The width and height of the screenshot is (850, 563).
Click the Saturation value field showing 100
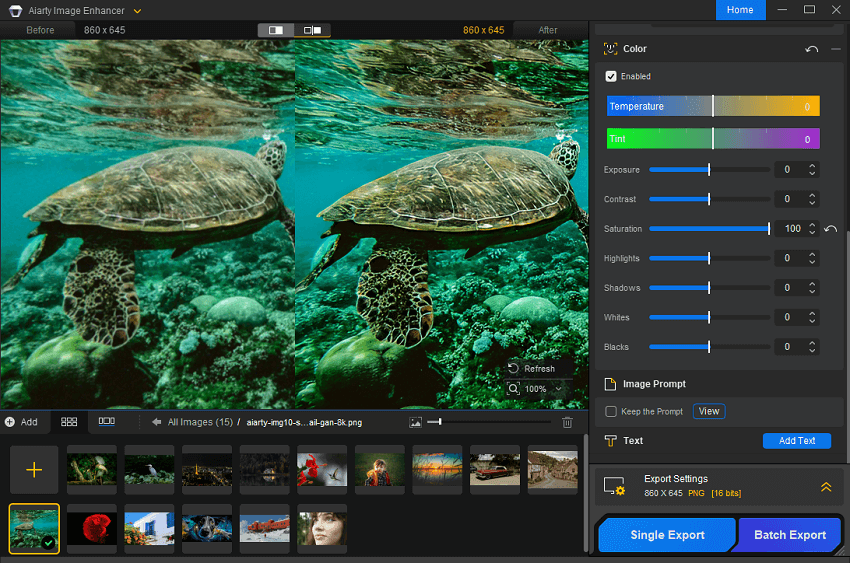point(790,229)
